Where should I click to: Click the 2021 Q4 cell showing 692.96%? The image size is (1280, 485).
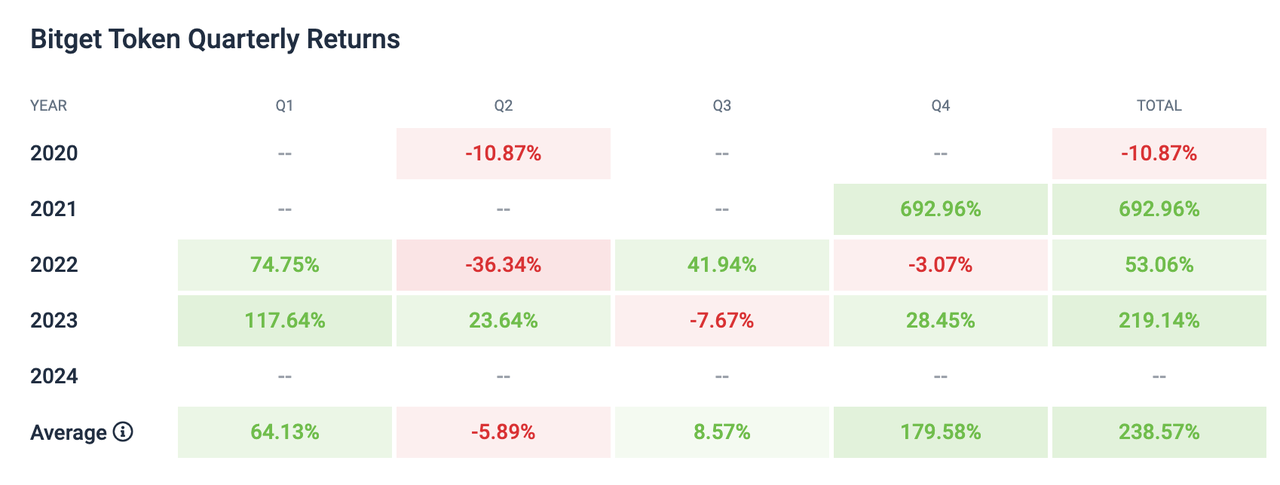pos(940,210)
